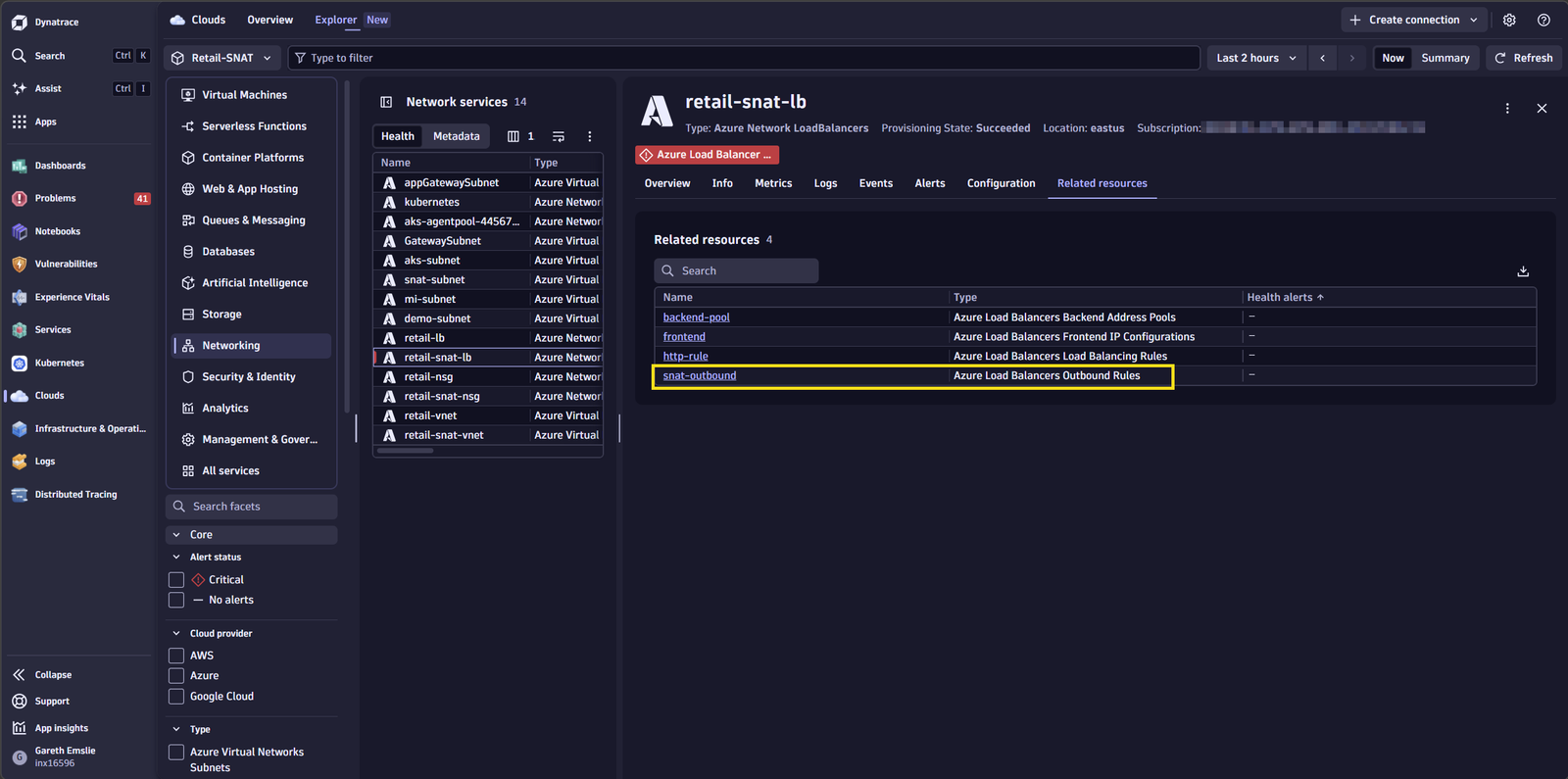Image resolution: width=1568 pixels, height=779 pixels.
Task: Select the retail-nsg network service row
Action: click(488, 376)
